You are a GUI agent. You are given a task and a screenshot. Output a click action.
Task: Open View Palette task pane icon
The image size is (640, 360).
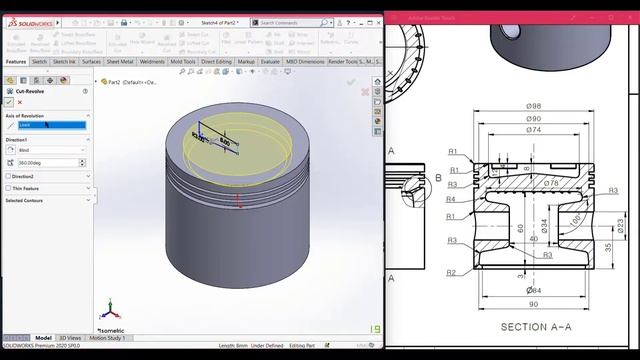(x=378, y=111)
